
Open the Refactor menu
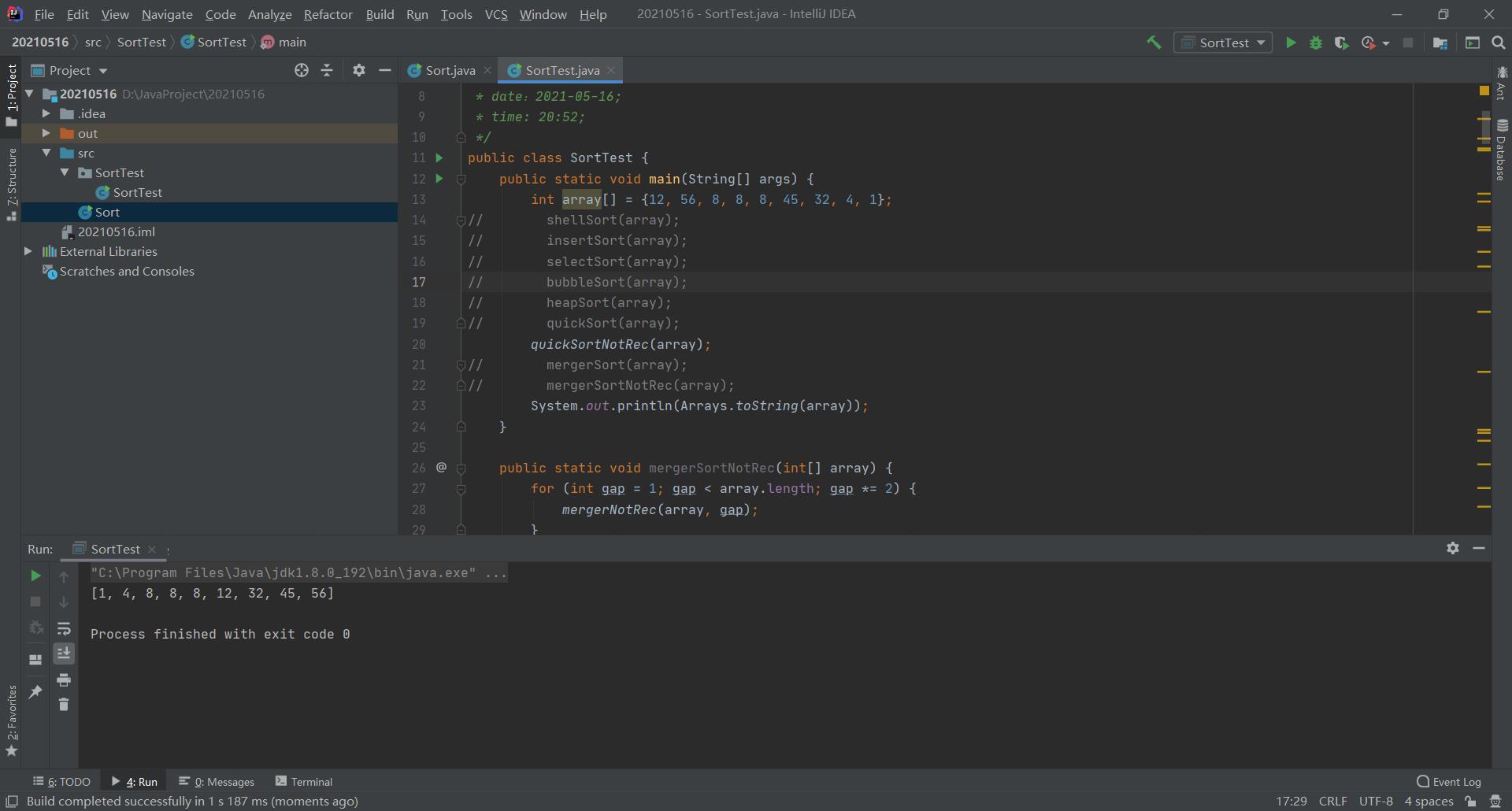click(x=328, y=14)
